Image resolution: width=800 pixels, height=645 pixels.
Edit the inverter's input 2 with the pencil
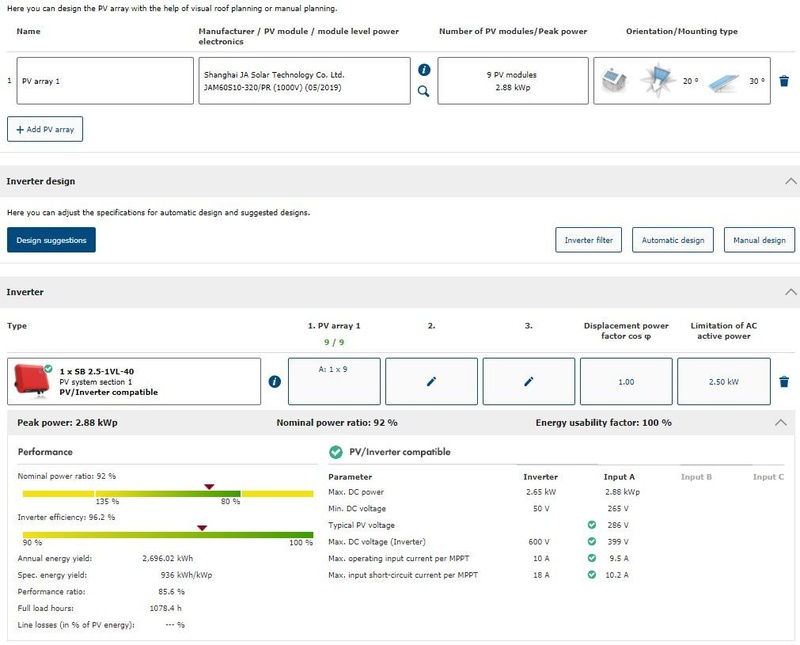pyautogui.click(x=431, y=381)
